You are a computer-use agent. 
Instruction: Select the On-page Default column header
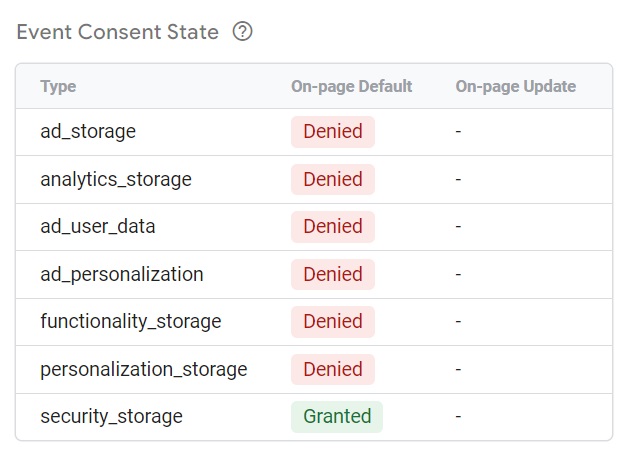tap(351, 87)
